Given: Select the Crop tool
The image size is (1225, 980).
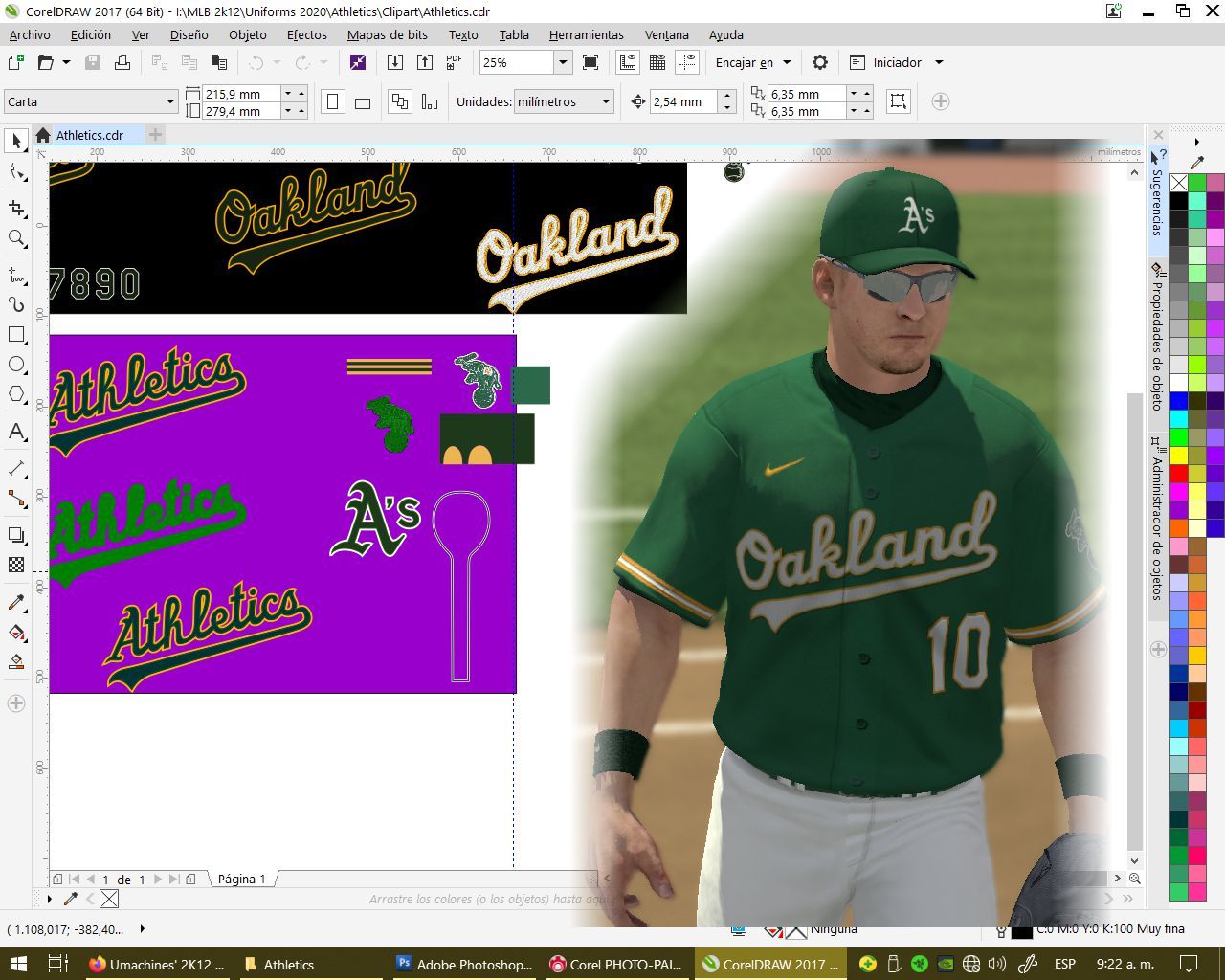Looking at the screenshot, I should (x=16, y=208).
